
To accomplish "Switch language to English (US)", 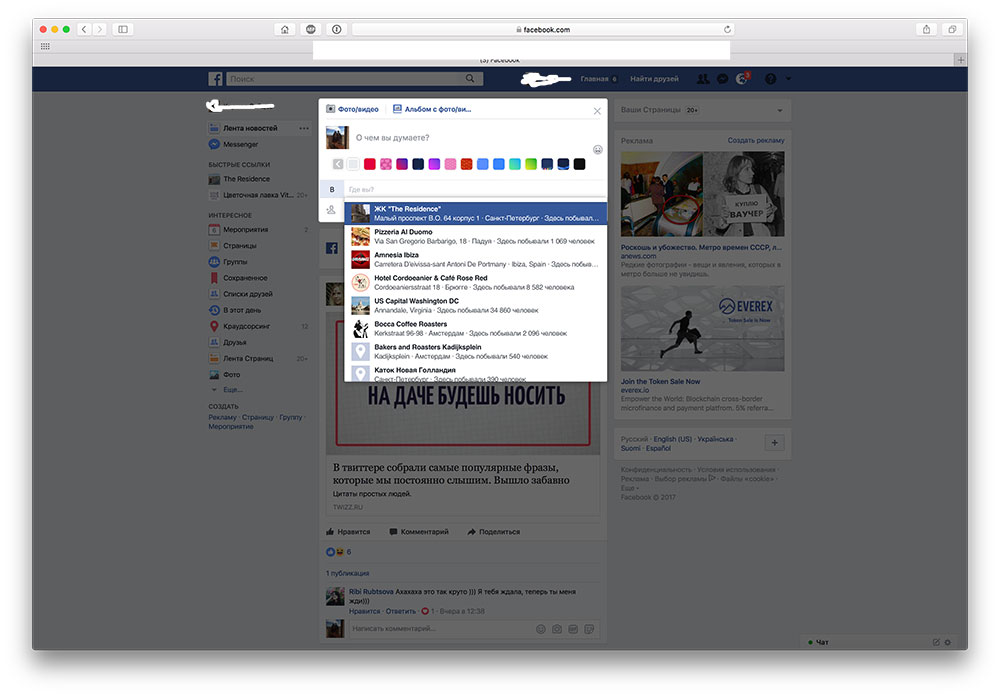I will [x=672, y=439].
